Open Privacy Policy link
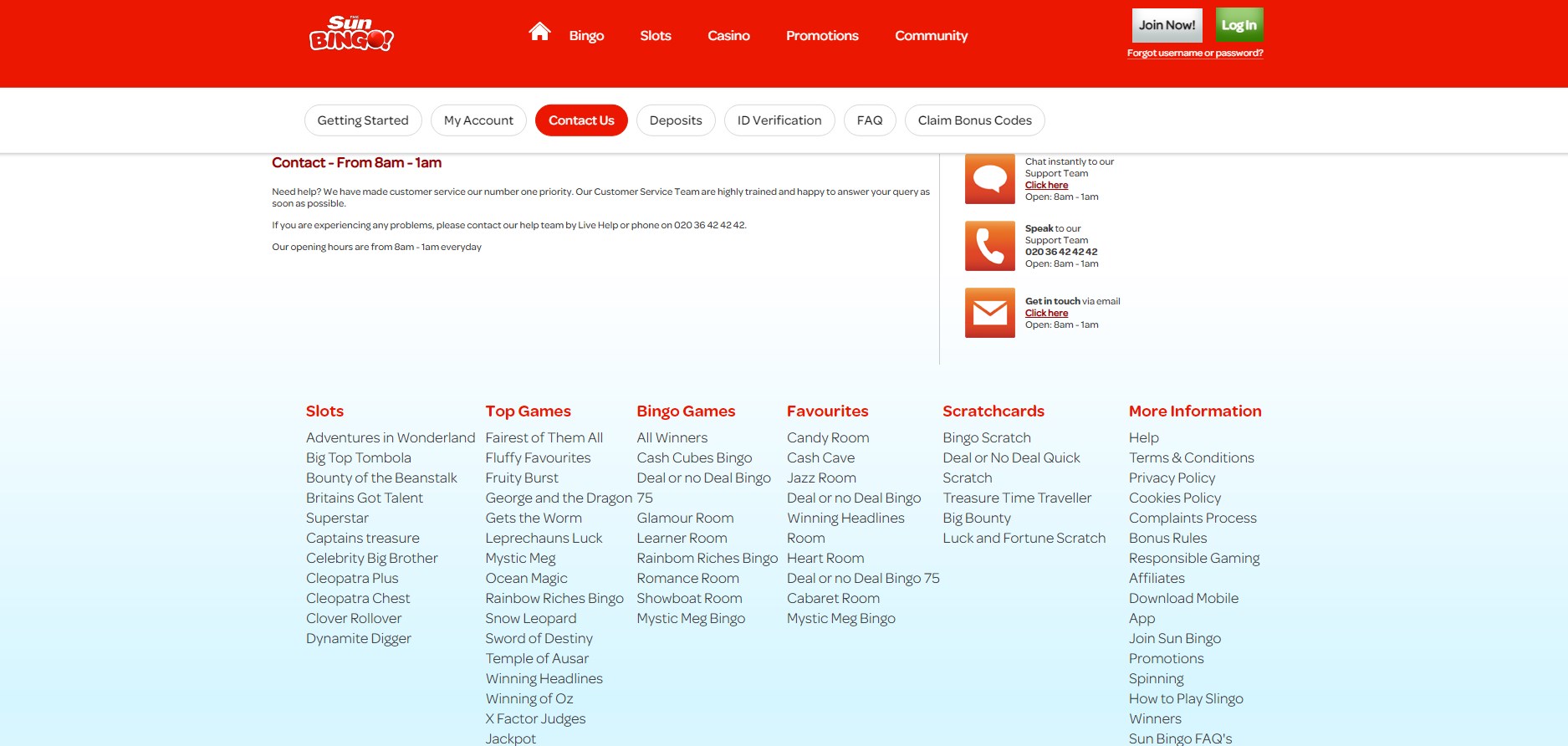This screenshot has width=1568, height=746. pyautogui.click(x=1172, y=478)
